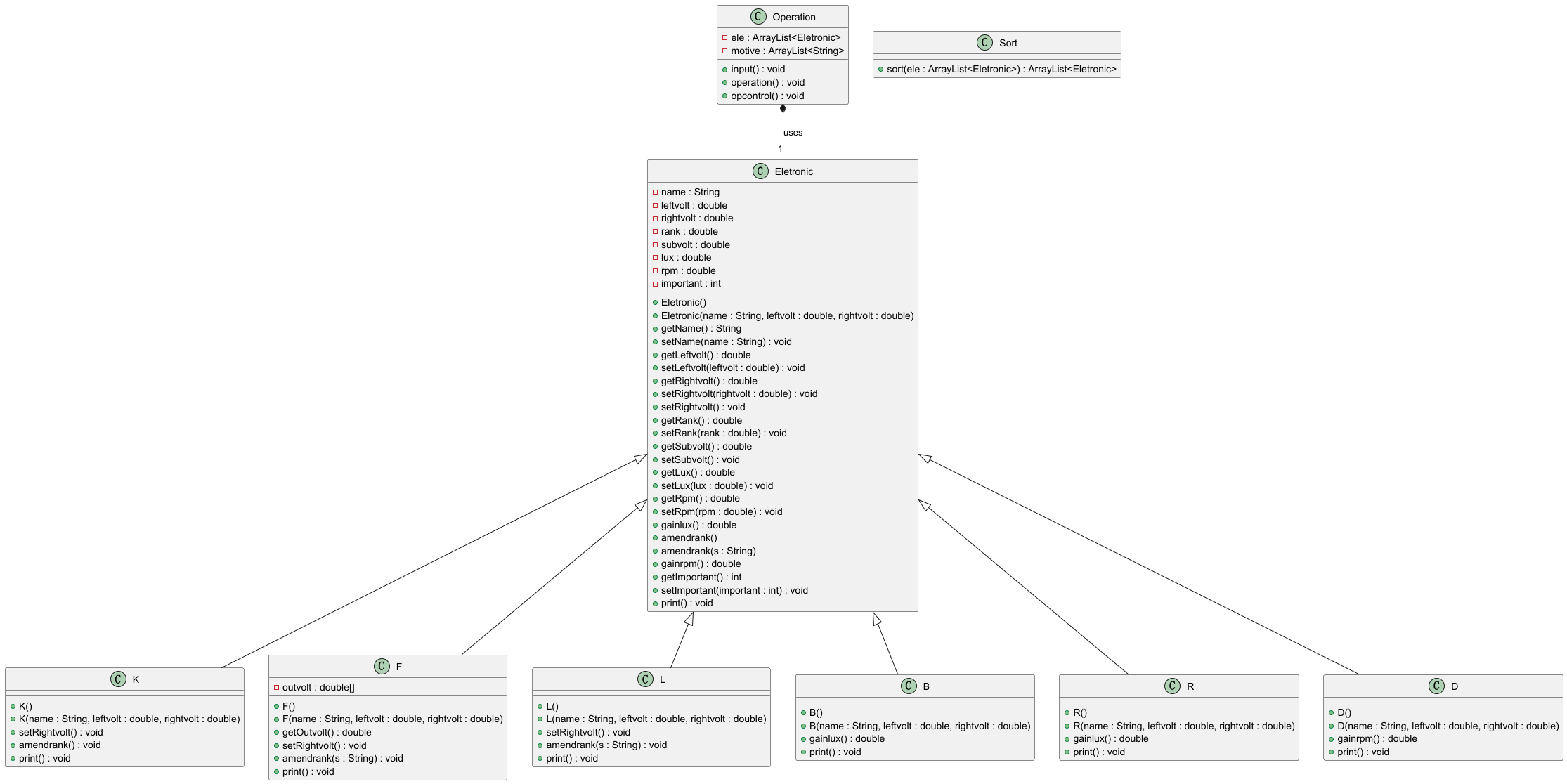The image size is (1567, 784).
Task: Click the D class circle icon
Action: (x=1436, y=686)
